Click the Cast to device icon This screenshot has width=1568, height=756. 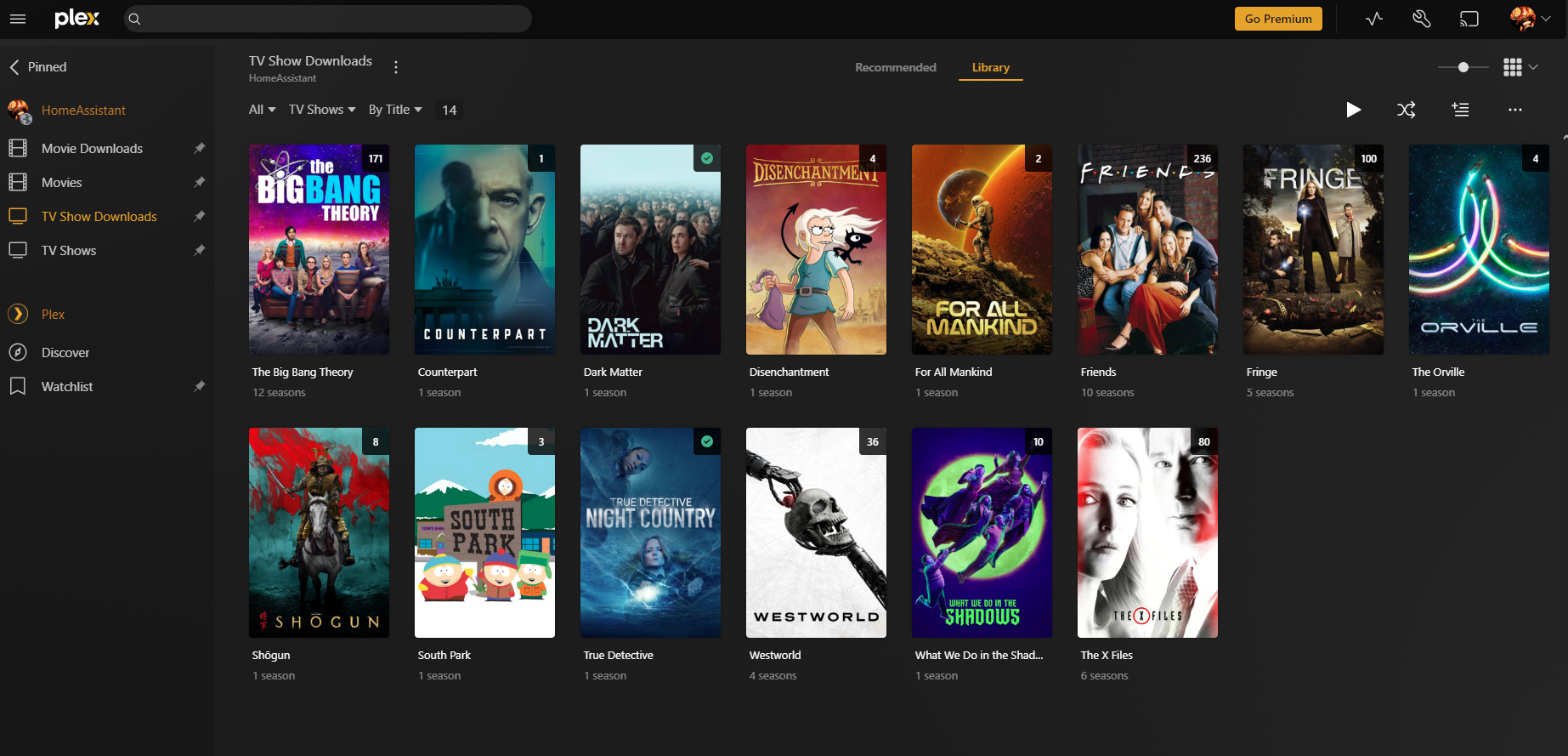coord(1469,19)
